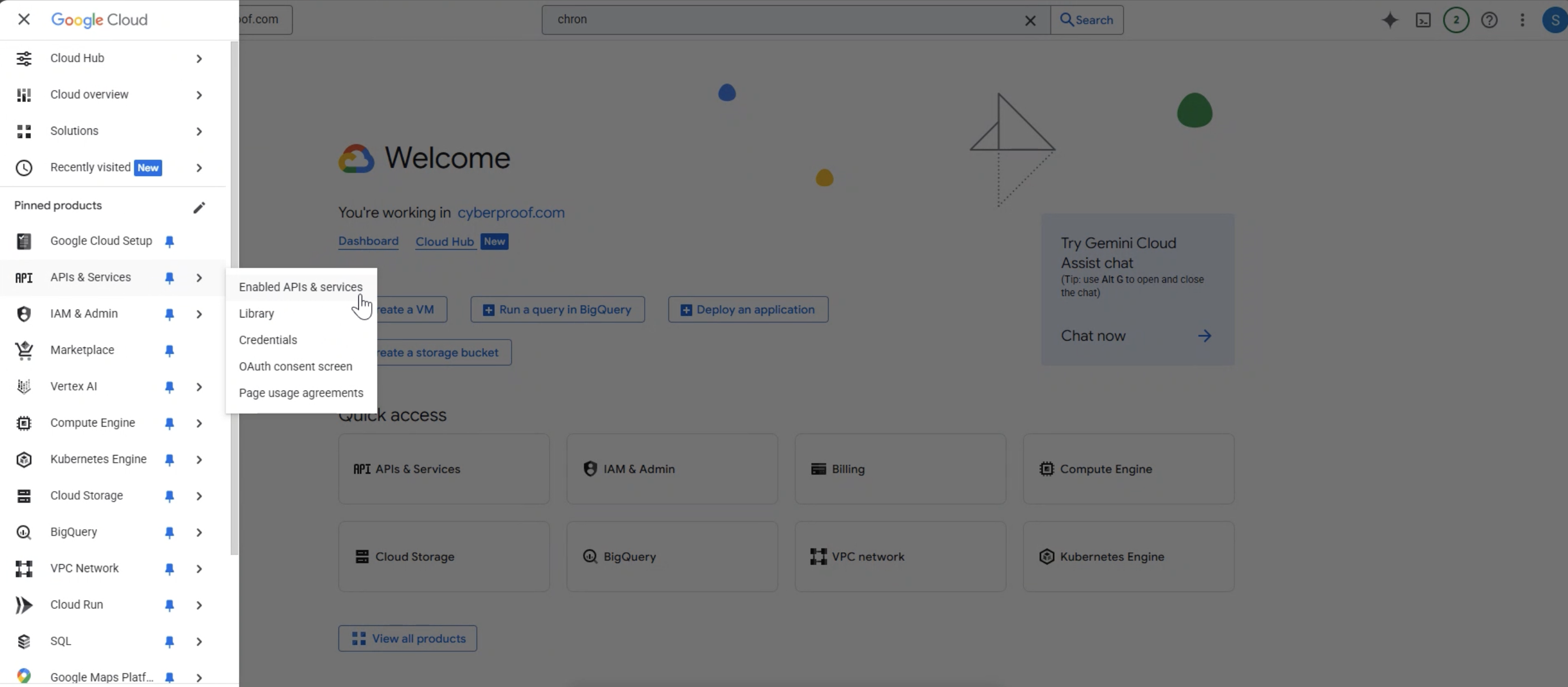Image resolution: width=1568 pixels, height=687 pixels.
Task: Expand the Compute Engine submenu arrow
Action: [199, 423]
